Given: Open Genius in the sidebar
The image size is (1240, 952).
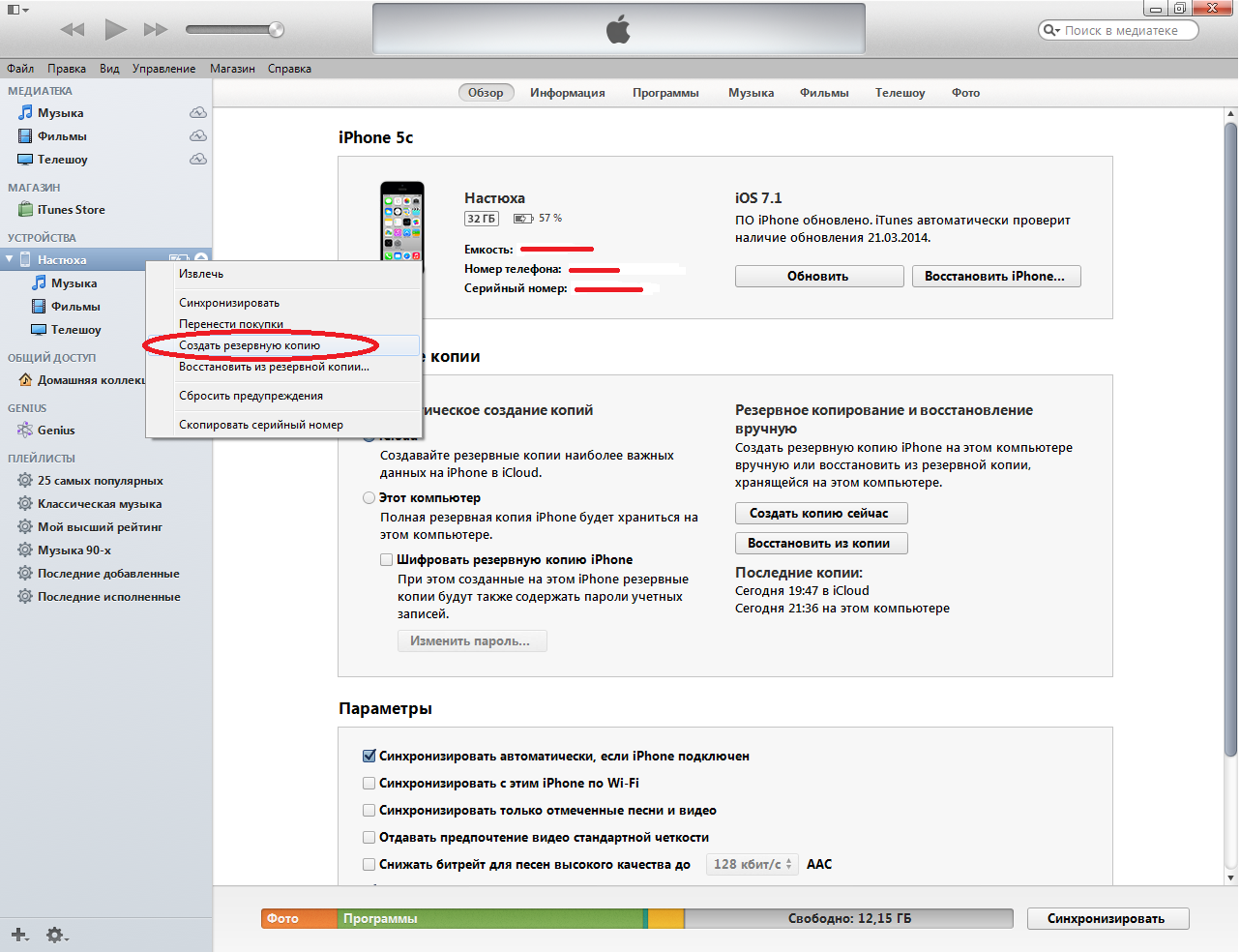Looking at the screenshot, I should 55,431.
